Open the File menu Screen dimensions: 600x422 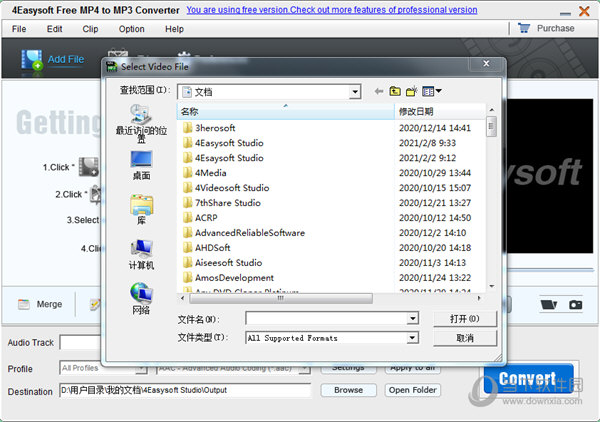tap(19, 29)
